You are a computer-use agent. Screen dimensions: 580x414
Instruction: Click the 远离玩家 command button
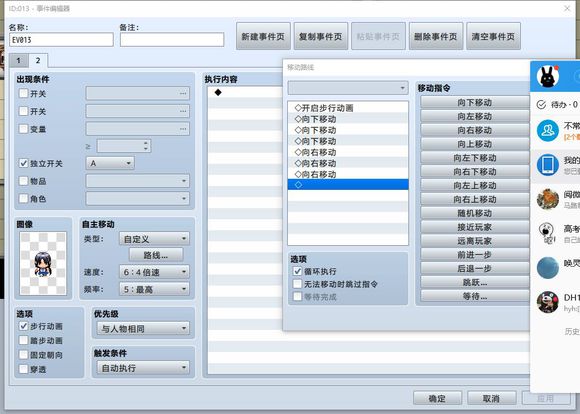475,241
